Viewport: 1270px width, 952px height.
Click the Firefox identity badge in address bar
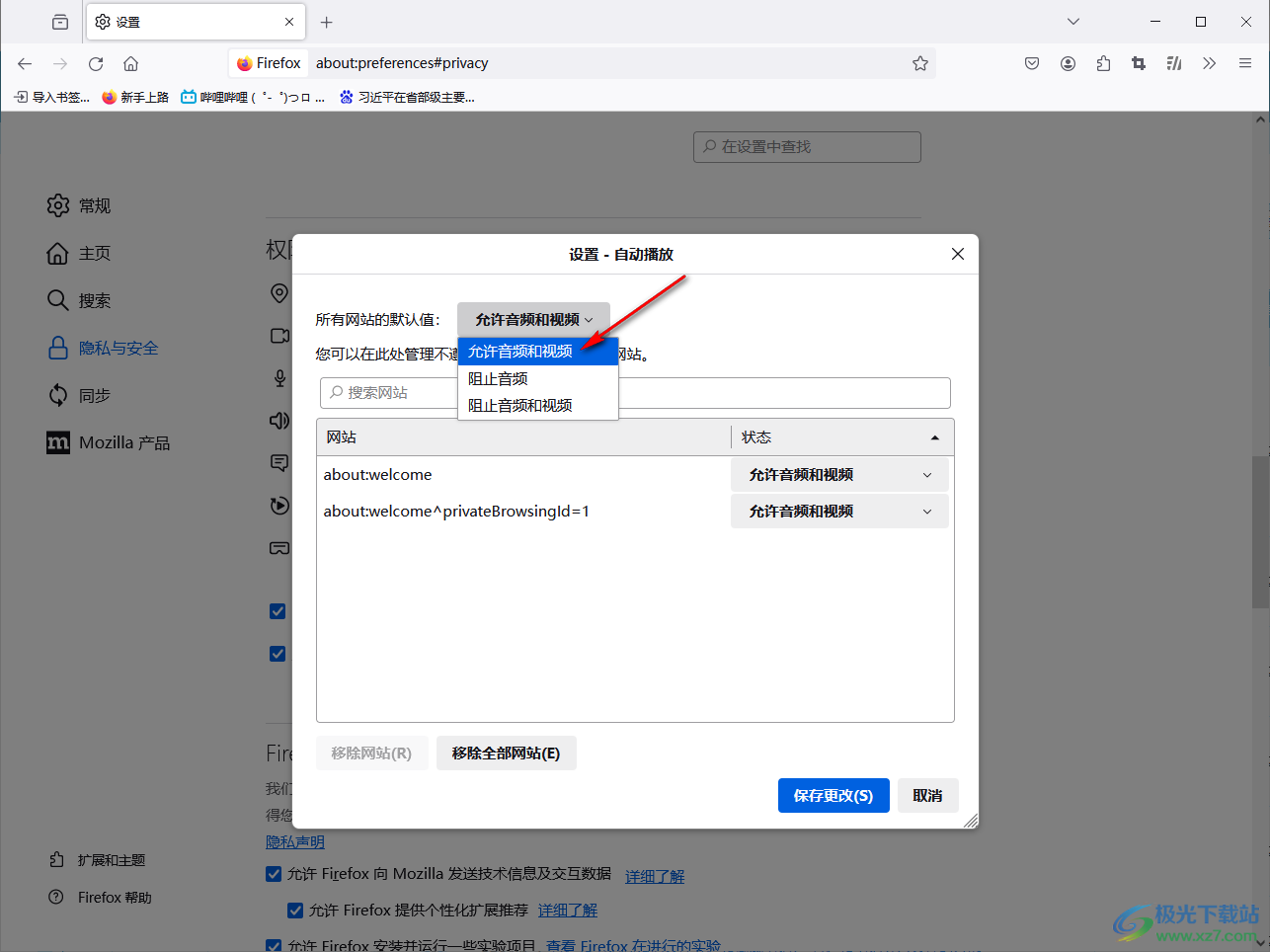269,63
